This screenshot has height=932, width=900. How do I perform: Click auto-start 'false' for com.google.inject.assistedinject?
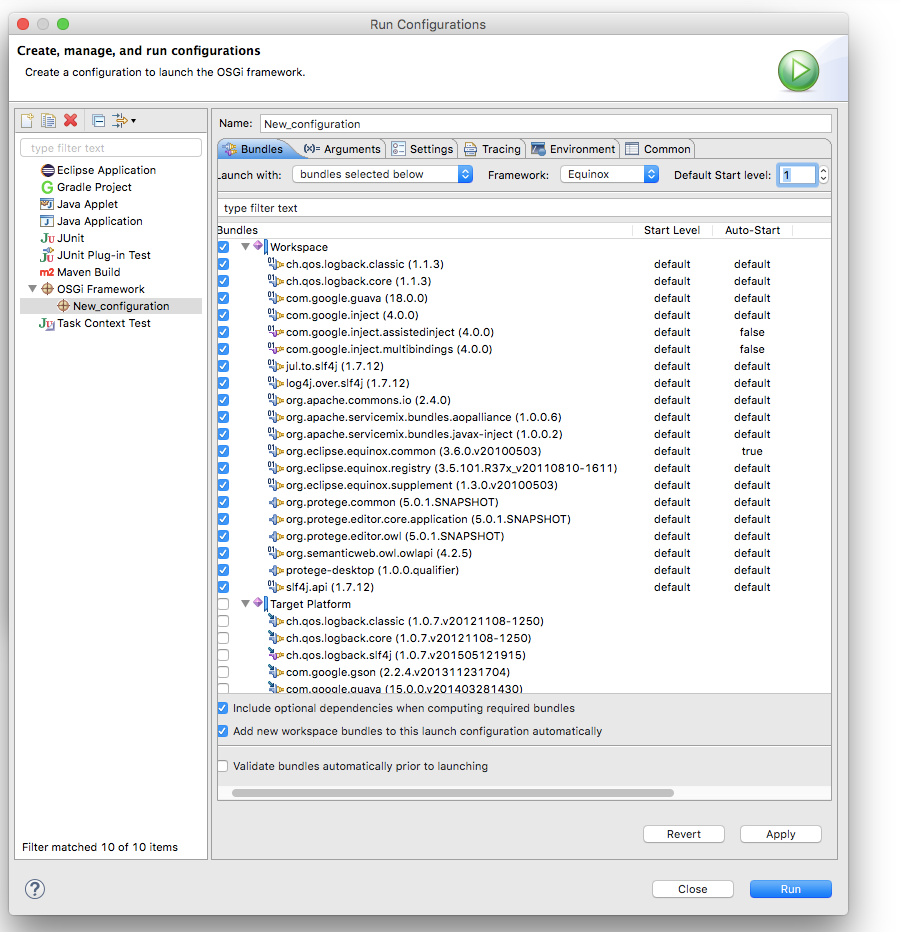[752, 332]
